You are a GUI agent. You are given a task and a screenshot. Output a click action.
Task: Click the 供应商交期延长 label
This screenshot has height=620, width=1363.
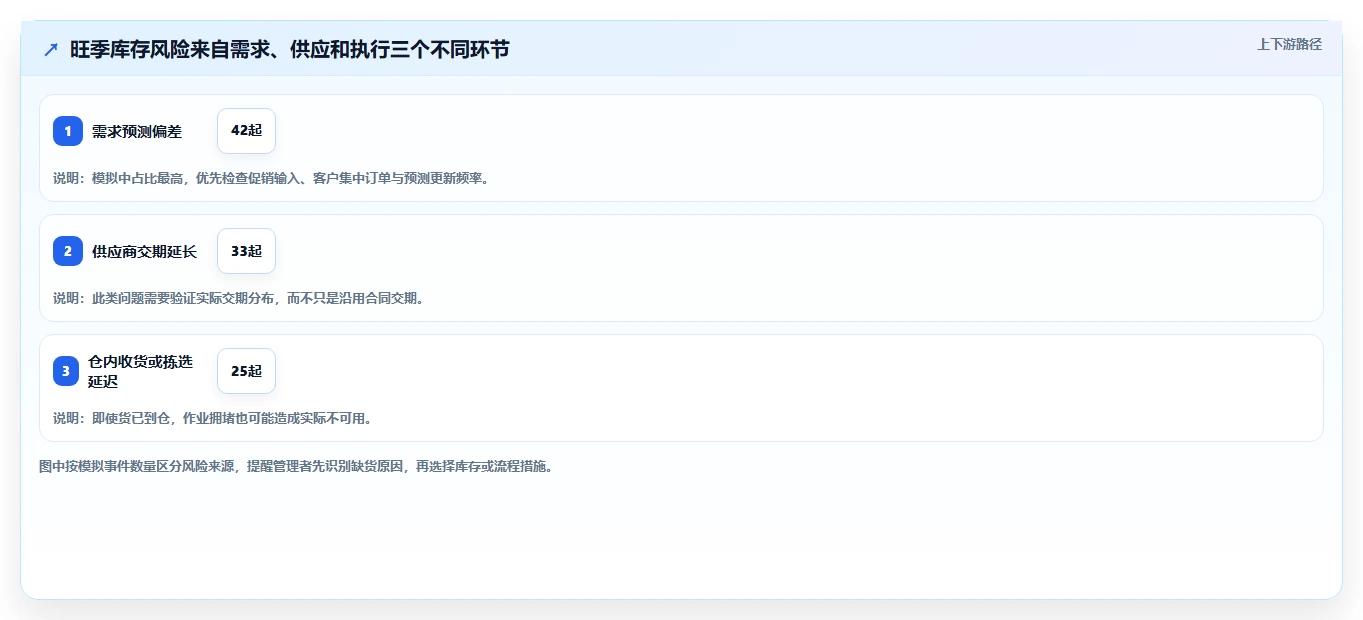tap(145, 251)
